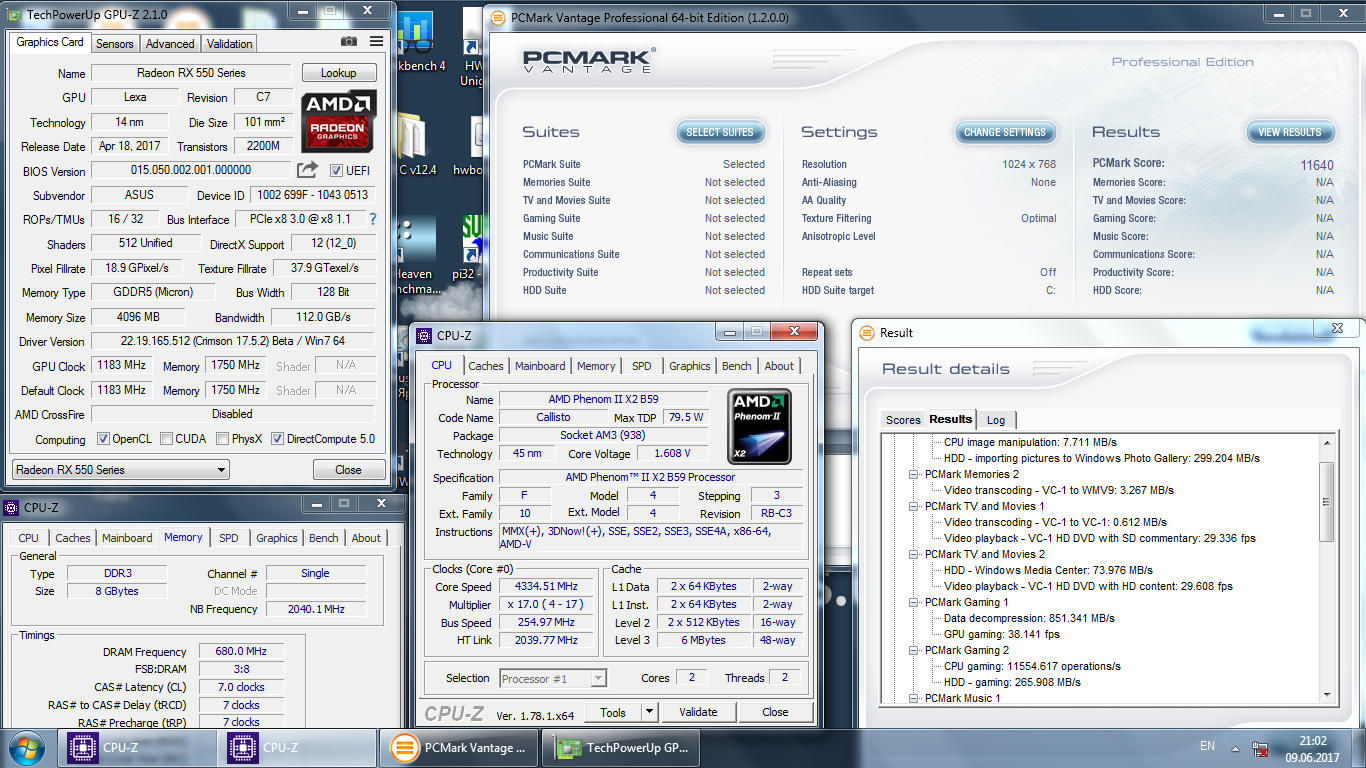
Task: Open the Processor #1 selection dropdown
Action: [553, 679]
